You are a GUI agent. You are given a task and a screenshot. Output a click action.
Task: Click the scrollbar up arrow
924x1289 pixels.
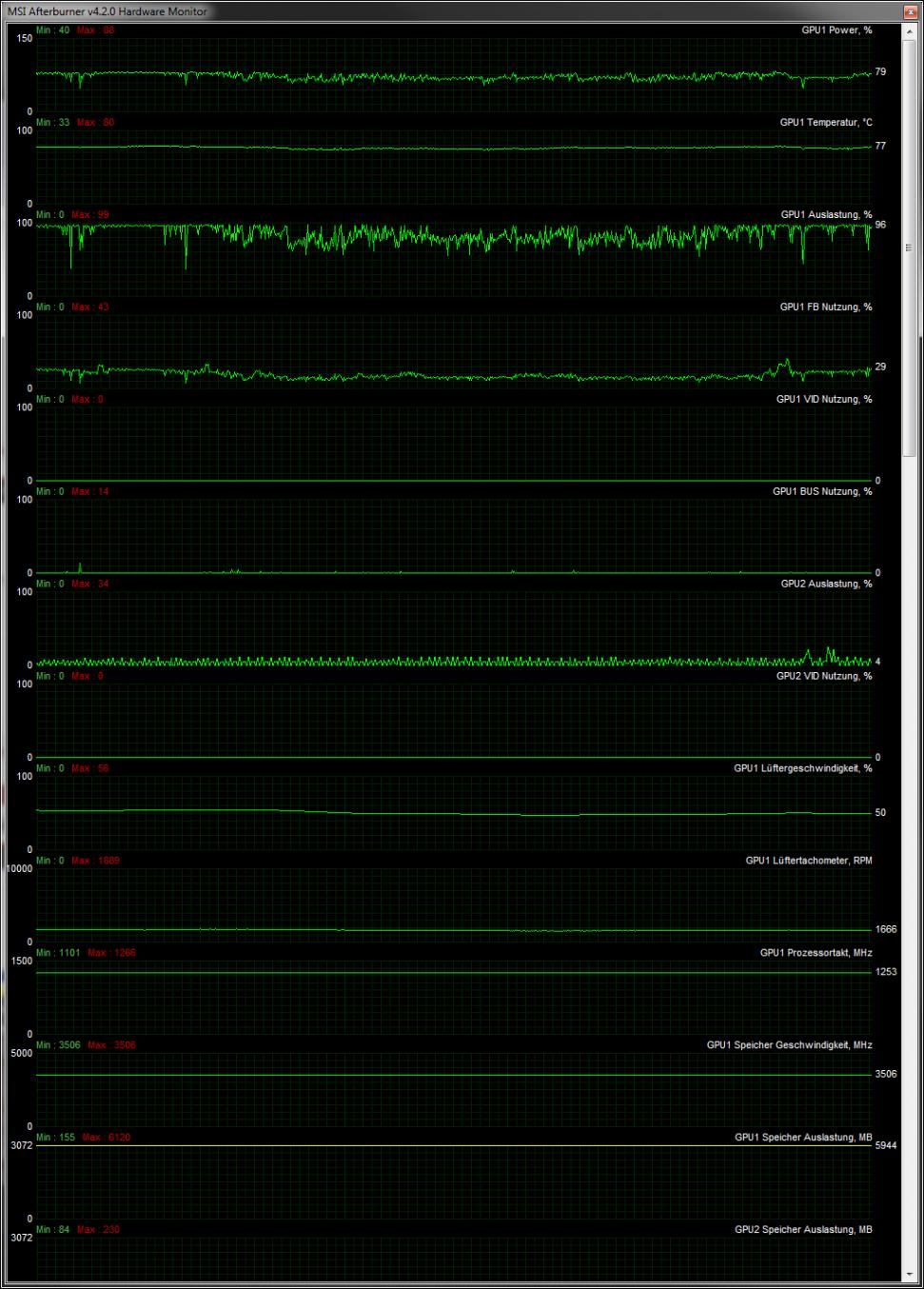pos(912,32)
